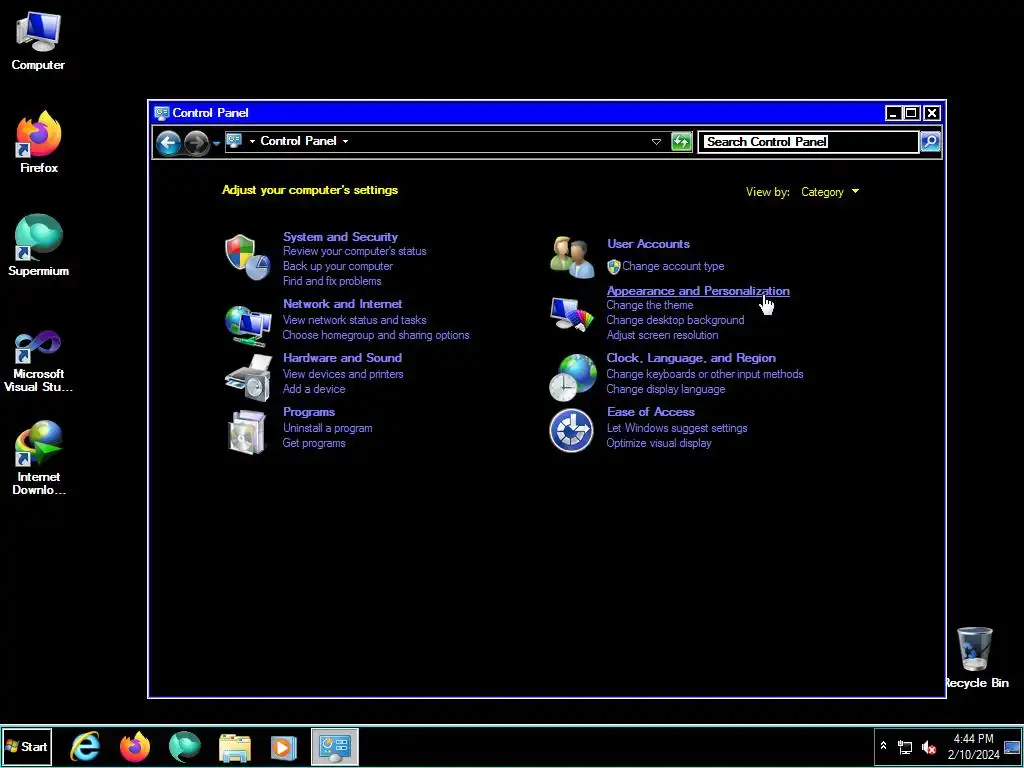
Task: Open the Appearance and Personalization monitor icon
Action: tap(571, 314)
